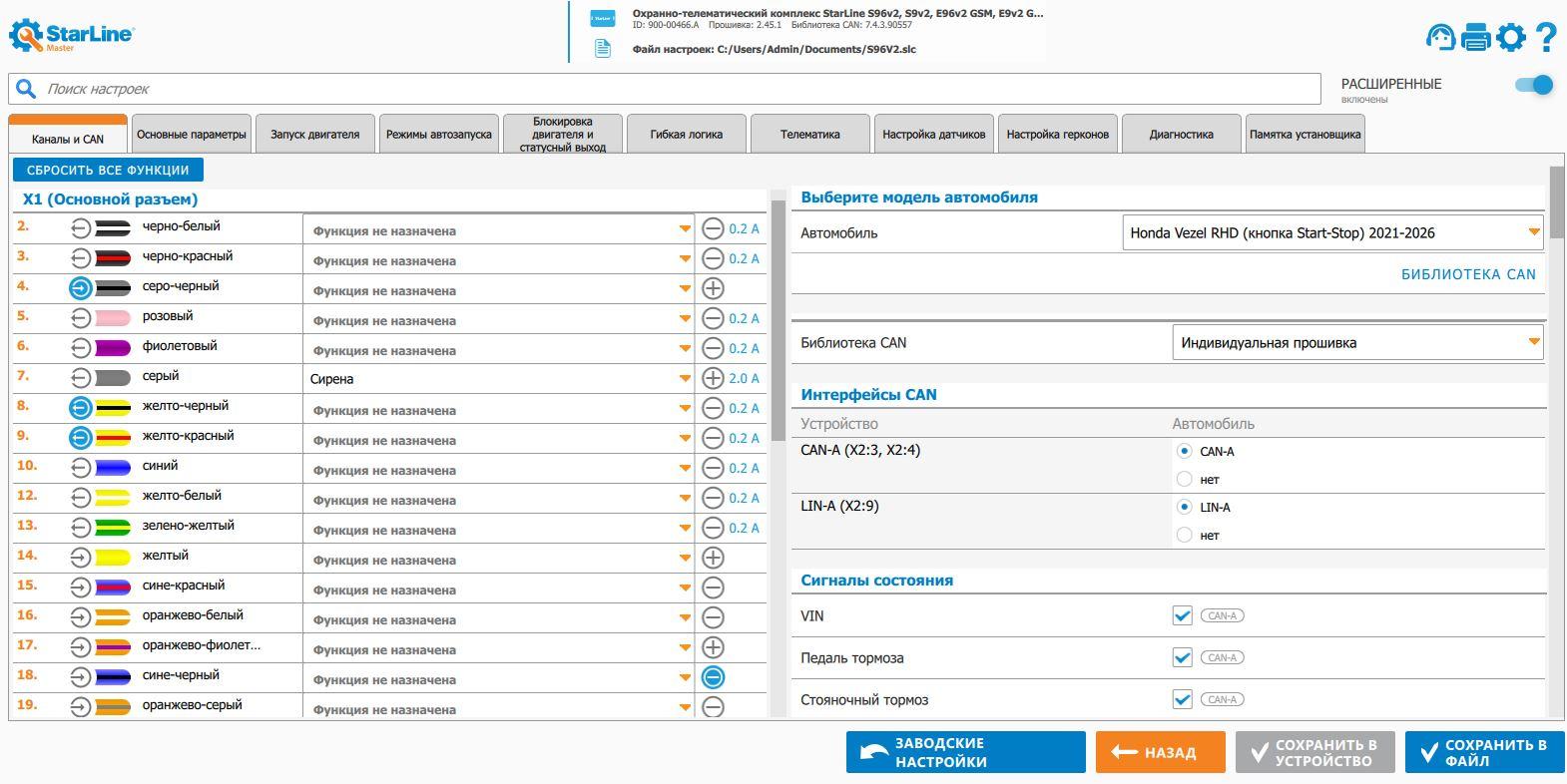Open the Библиотека CAN firmware dropdown
The height and width of the screenshot is (784, 1567).
(x=1357, y=342)
